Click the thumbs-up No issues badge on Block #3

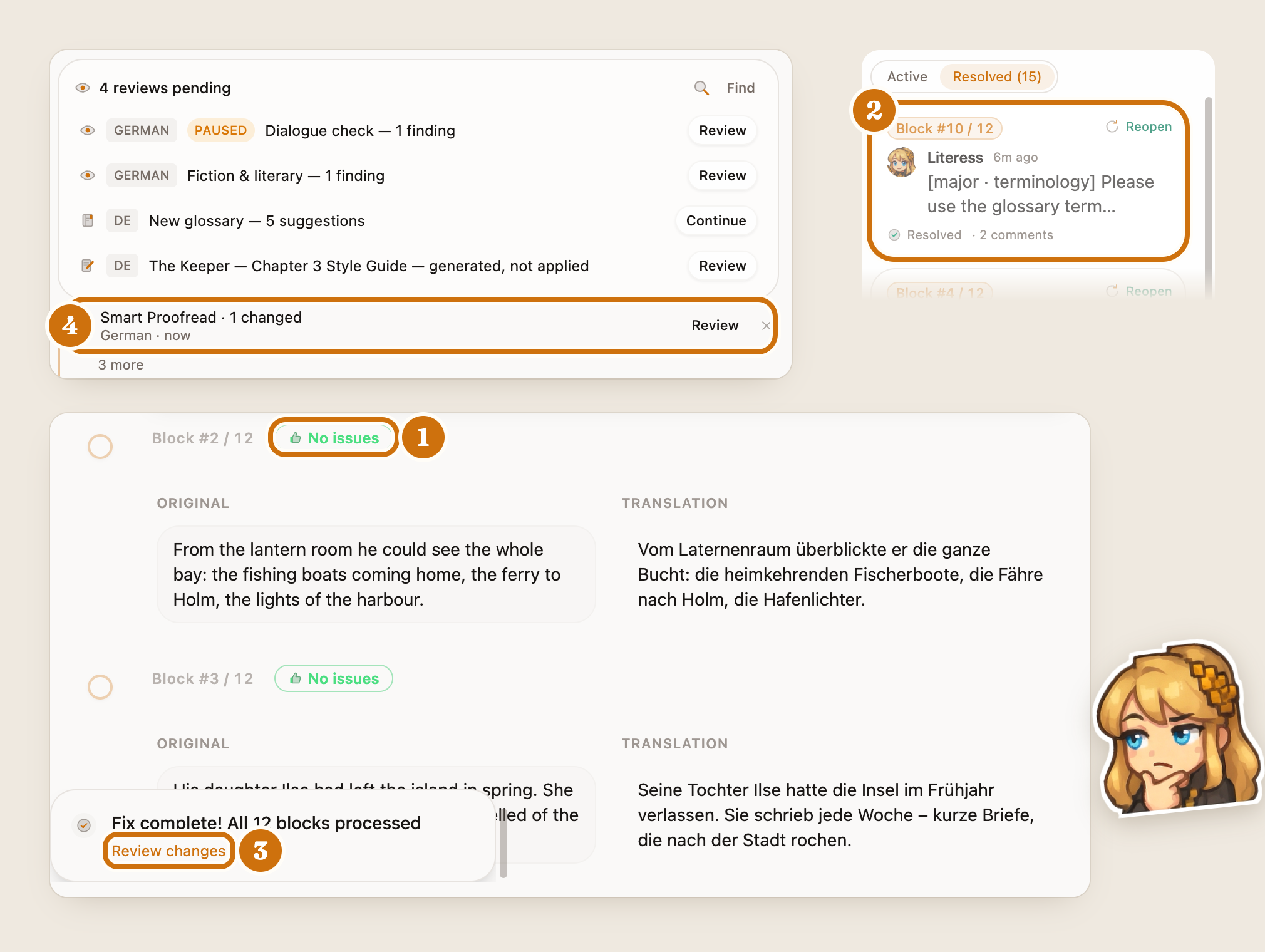[x=334, y=678]
